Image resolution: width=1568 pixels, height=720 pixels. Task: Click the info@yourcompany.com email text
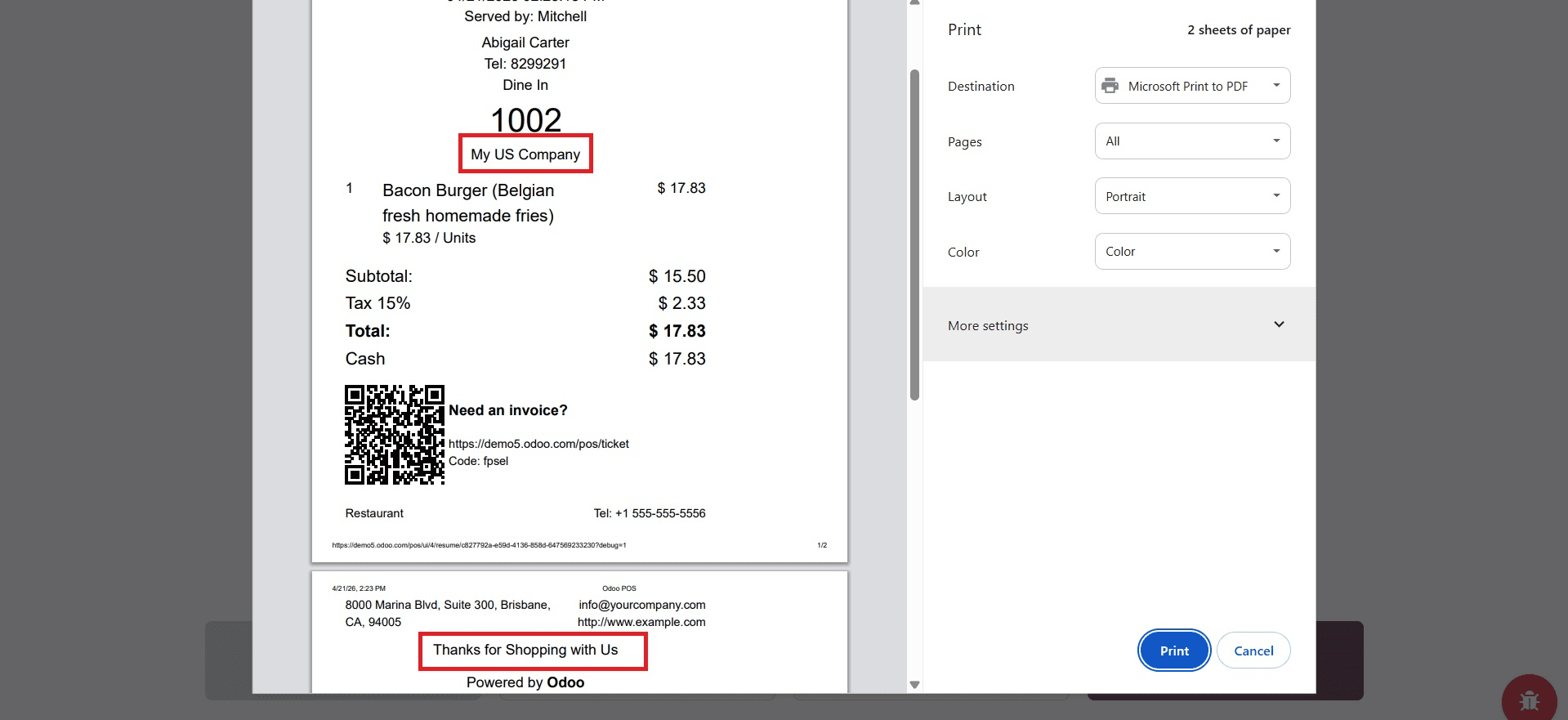[x=642, y=605]
